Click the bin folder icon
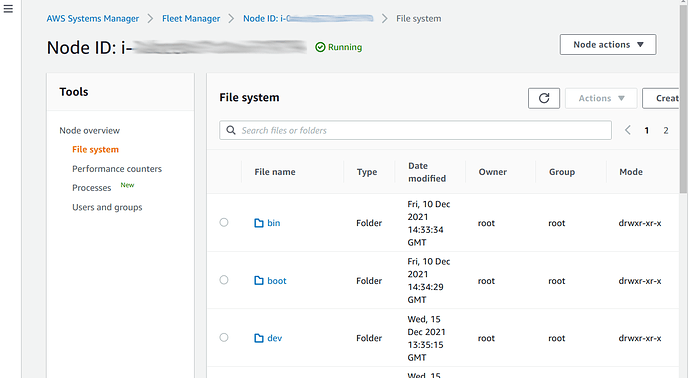The image size is (690, 378). [259, 223]
